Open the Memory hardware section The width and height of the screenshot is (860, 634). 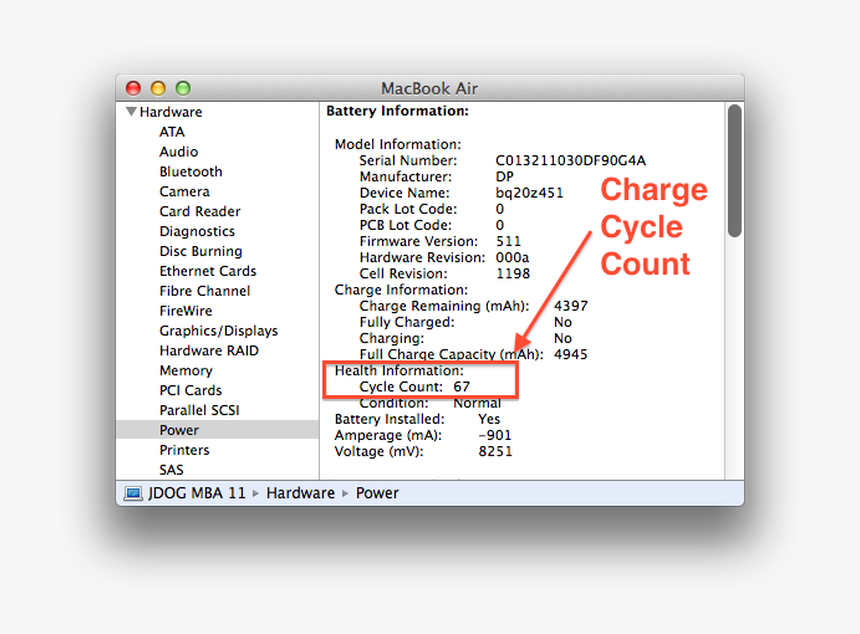186,371
